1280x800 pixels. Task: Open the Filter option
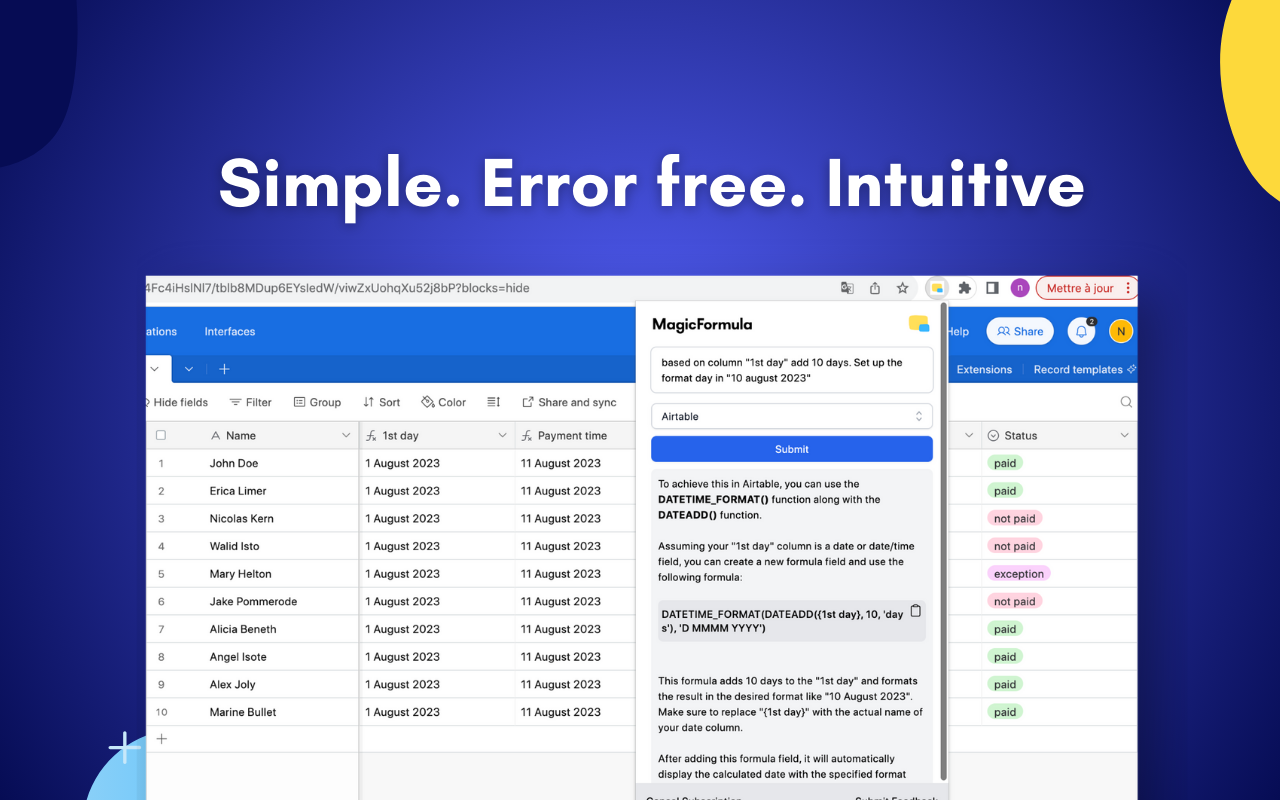pyautogui.click(x=251, y=402)
